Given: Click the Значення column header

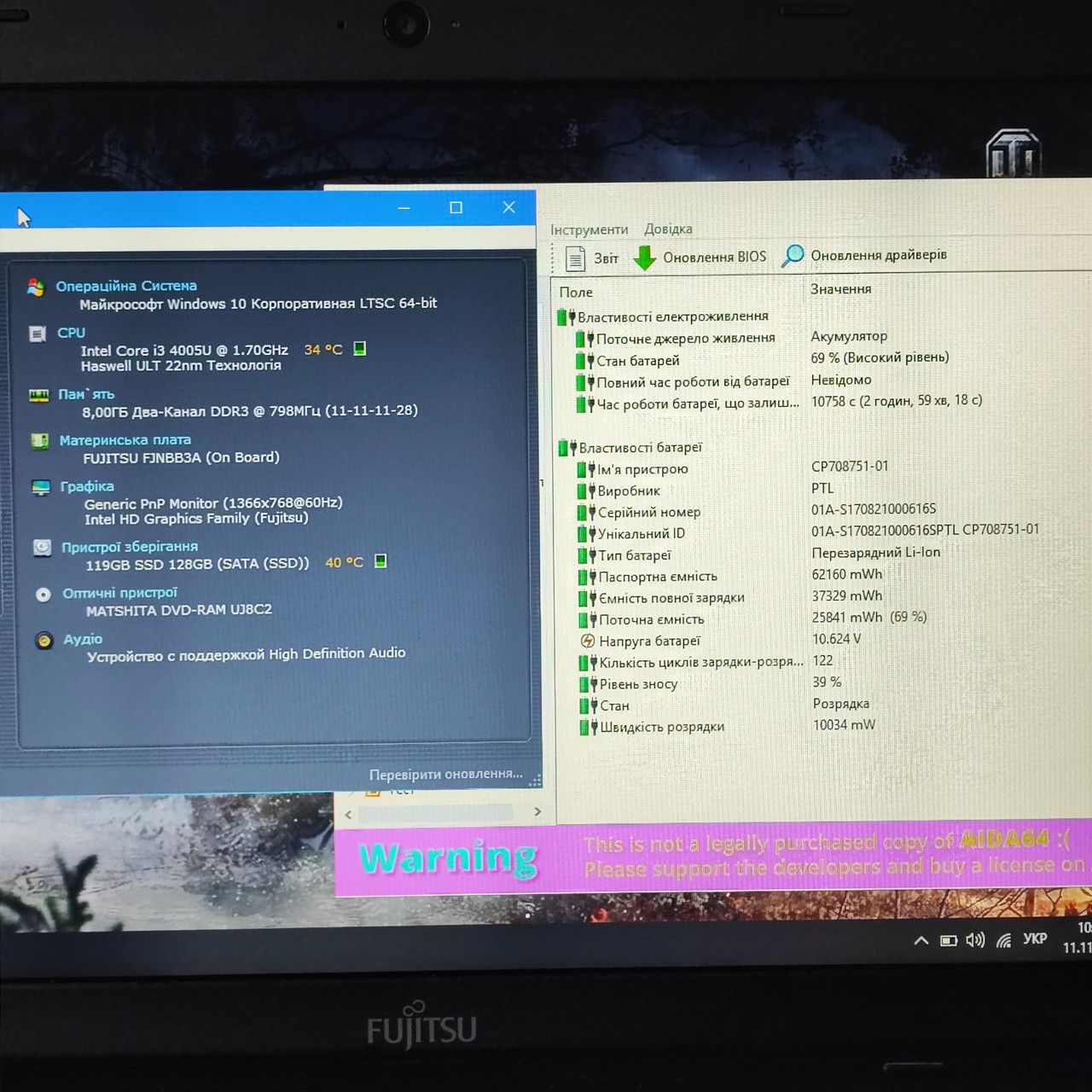Looking at the screenshot, I should 840,289.
